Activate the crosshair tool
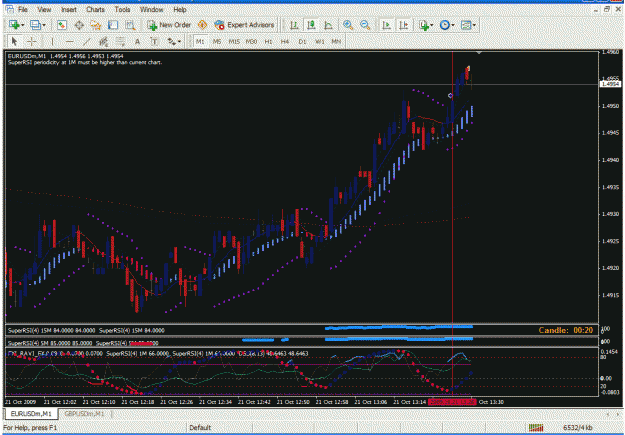The image size is (625, 435). click(x=31, y=41)
